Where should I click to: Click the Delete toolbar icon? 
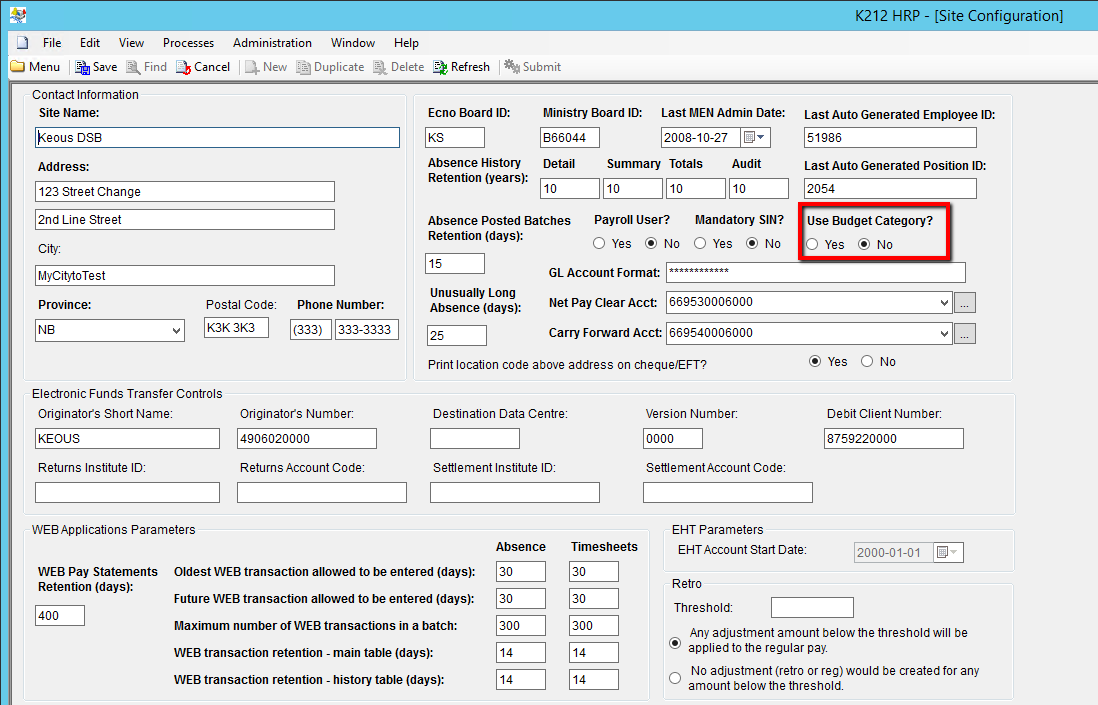click(x=380, y=67)
